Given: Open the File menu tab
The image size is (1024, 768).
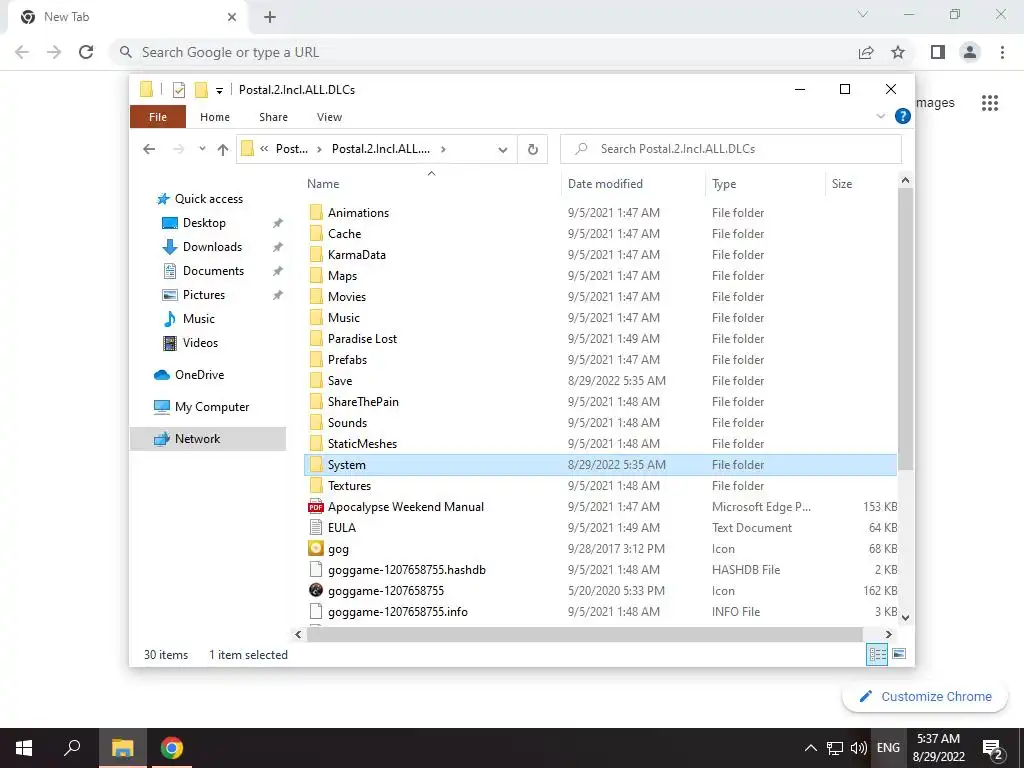Looking at the screenshot, I should pos(158,117).
